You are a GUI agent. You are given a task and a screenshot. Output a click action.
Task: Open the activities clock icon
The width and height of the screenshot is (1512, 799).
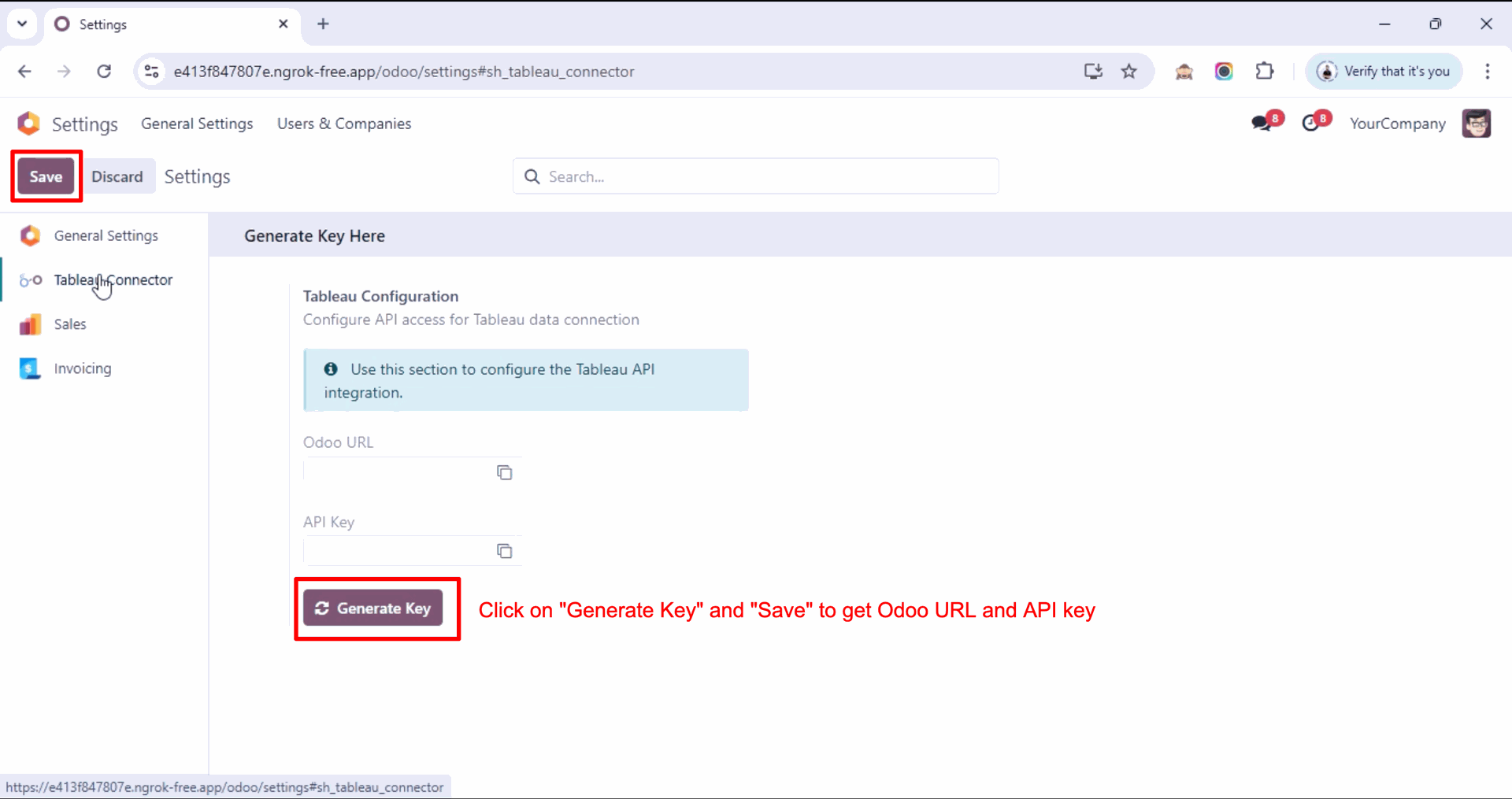[x=1312, y=123]
